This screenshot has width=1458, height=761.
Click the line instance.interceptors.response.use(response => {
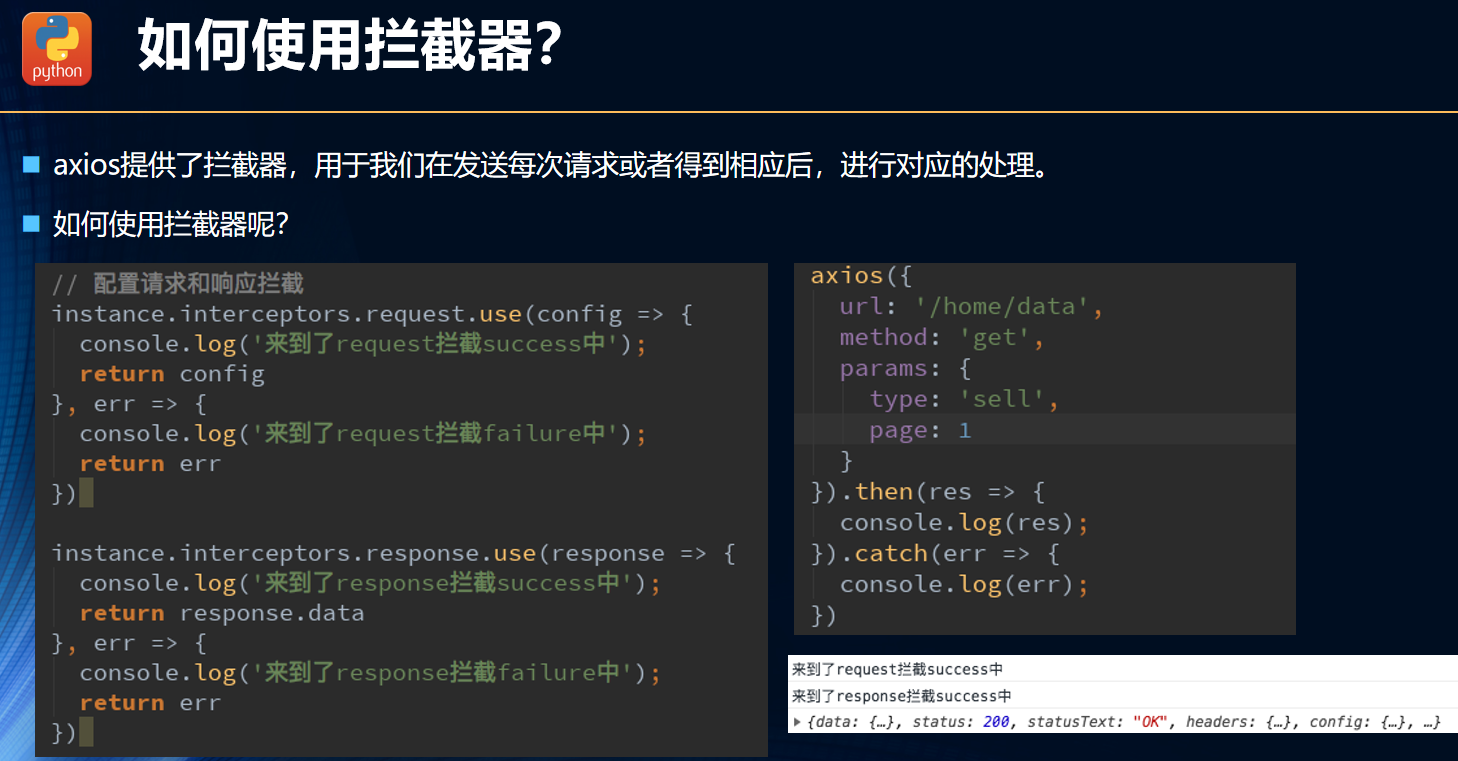(394, 553)
